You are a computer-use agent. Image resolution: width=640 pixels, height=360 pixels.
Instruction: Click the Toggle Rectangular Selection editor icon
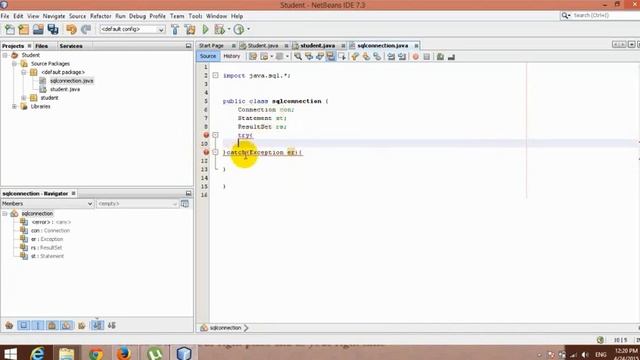pyautogui.click(x=342, y=57)
